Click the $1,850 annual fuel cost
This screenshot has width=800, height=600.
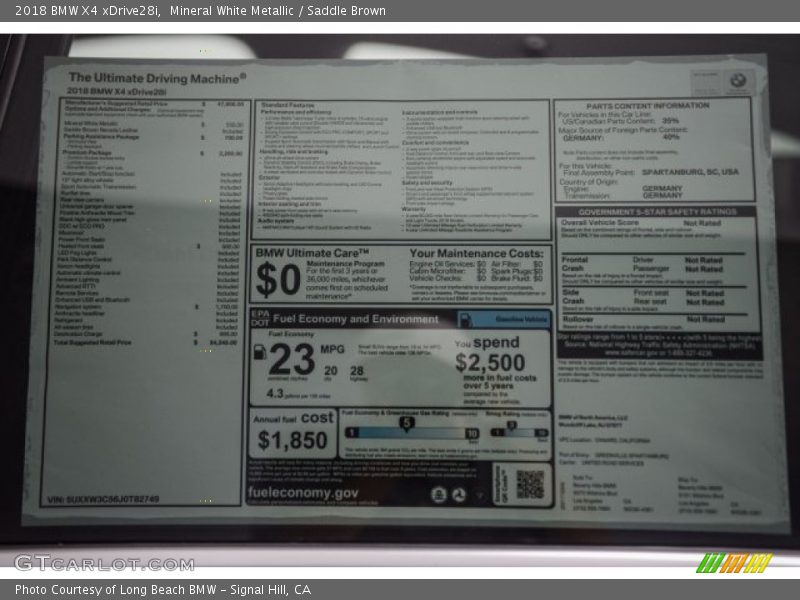(292, 439)
